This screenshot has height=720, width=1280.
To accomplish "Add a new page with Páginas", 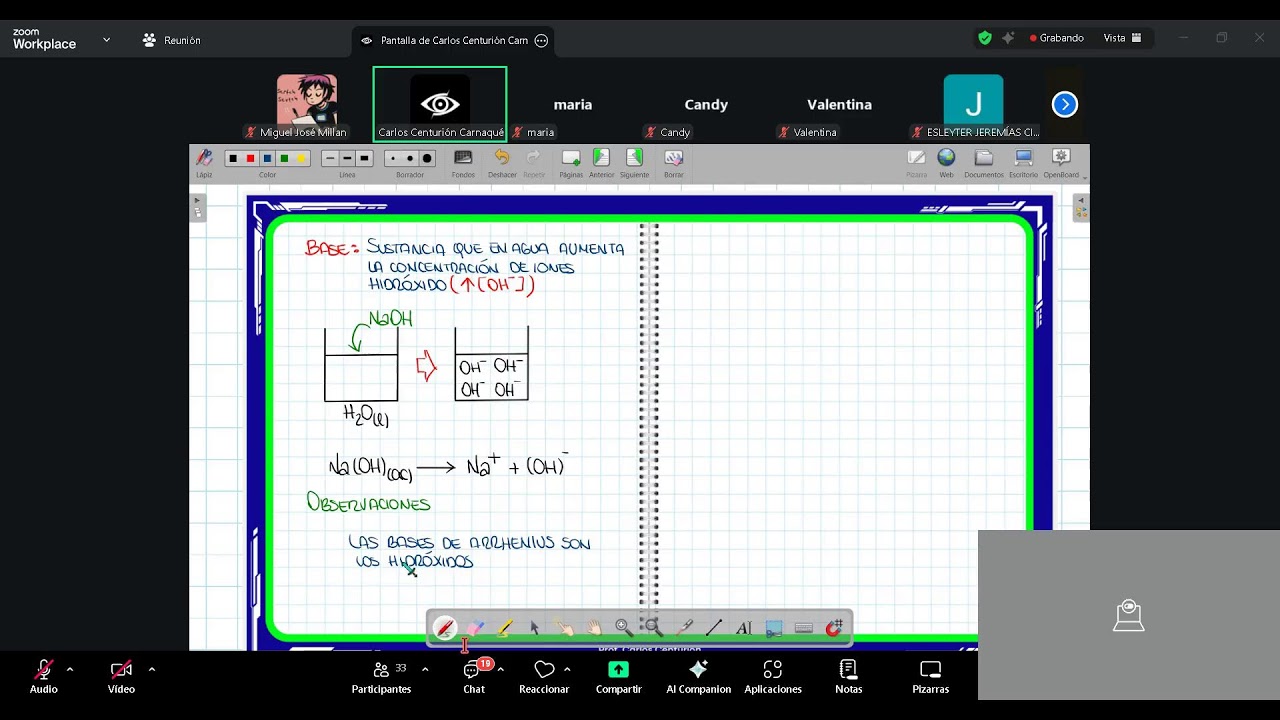I will click(571, 163).
